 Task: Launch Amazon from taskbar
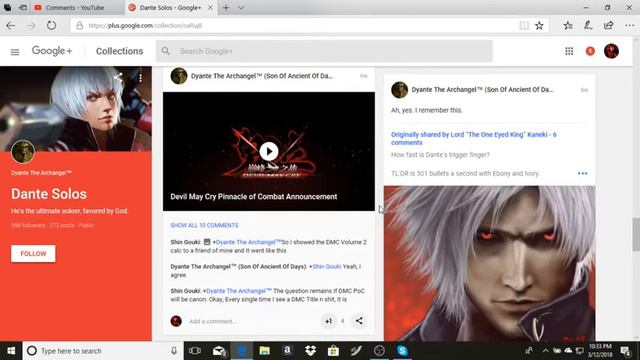(x=287, y=351)
